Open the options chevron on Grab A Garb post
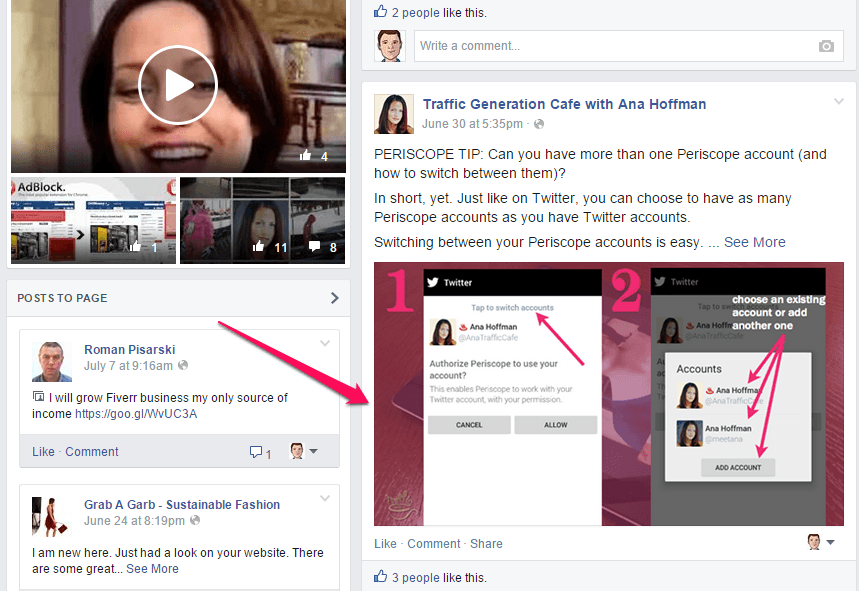This screenshot has height=591, width=859. point(324,499)
